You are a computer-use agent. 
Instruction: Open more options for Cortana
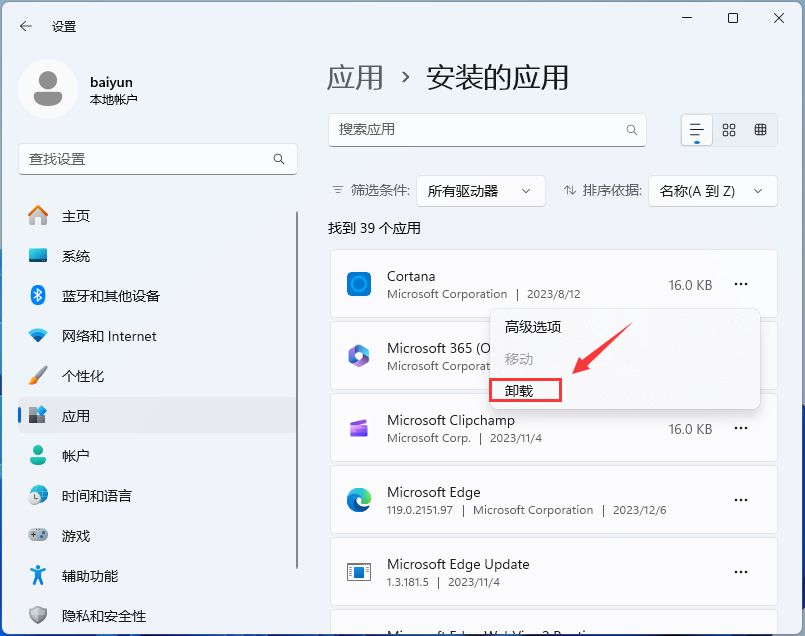pos(741,284)
